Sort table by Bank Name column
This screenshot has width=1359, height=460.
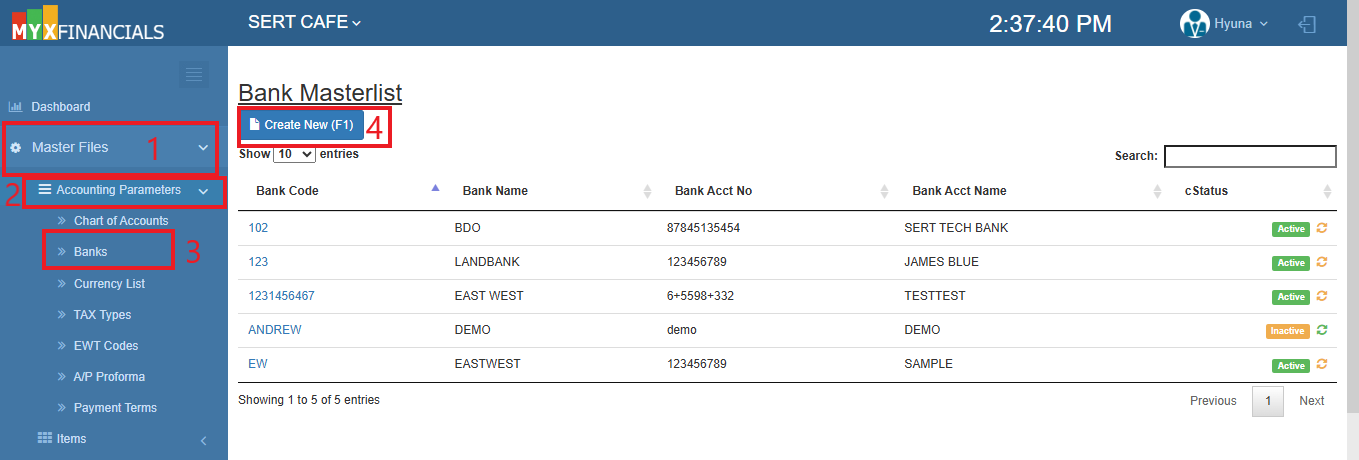pyautogui.click(x=495, y=191)
